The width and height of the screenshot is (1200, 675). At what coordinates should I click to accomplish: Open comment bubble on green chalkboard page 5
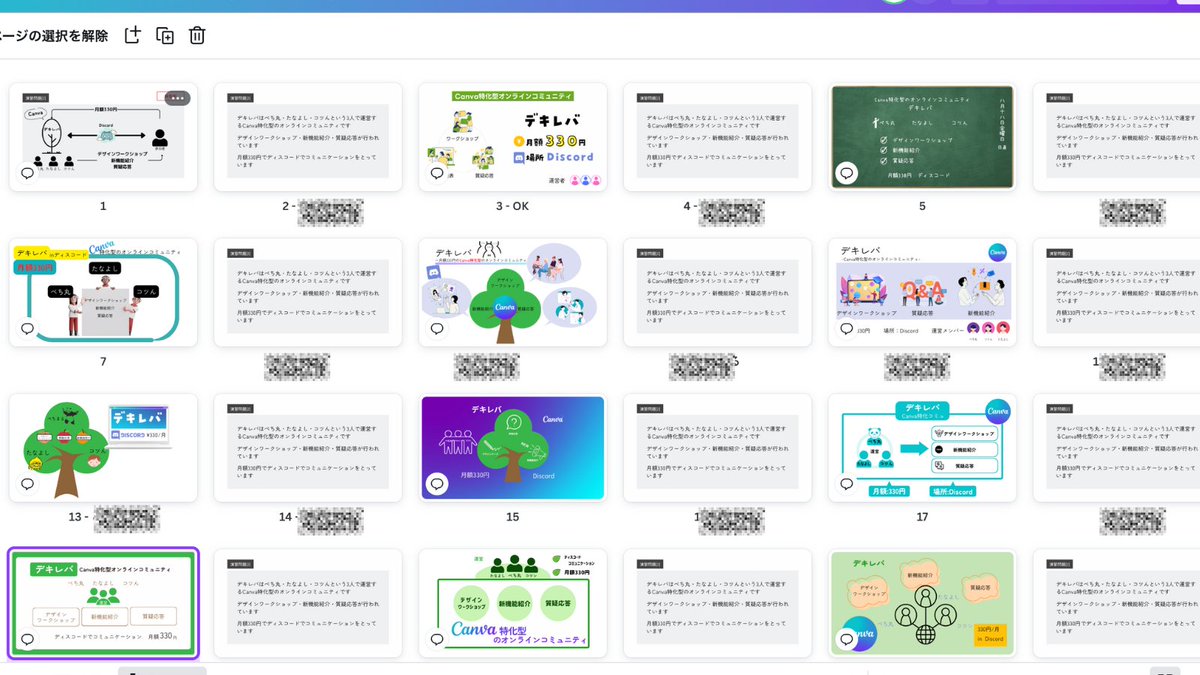point(846,173)
